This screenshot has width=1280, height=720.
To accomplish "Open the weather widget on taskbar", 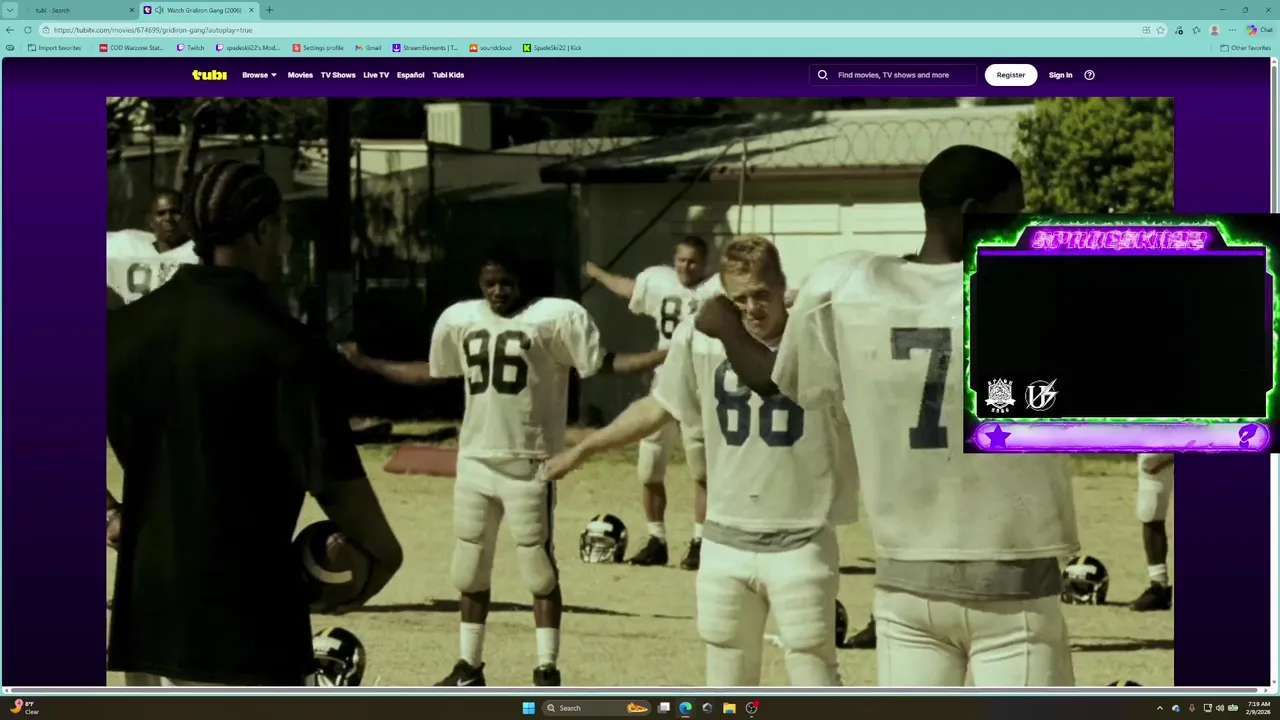I will [x=25, y=707].
